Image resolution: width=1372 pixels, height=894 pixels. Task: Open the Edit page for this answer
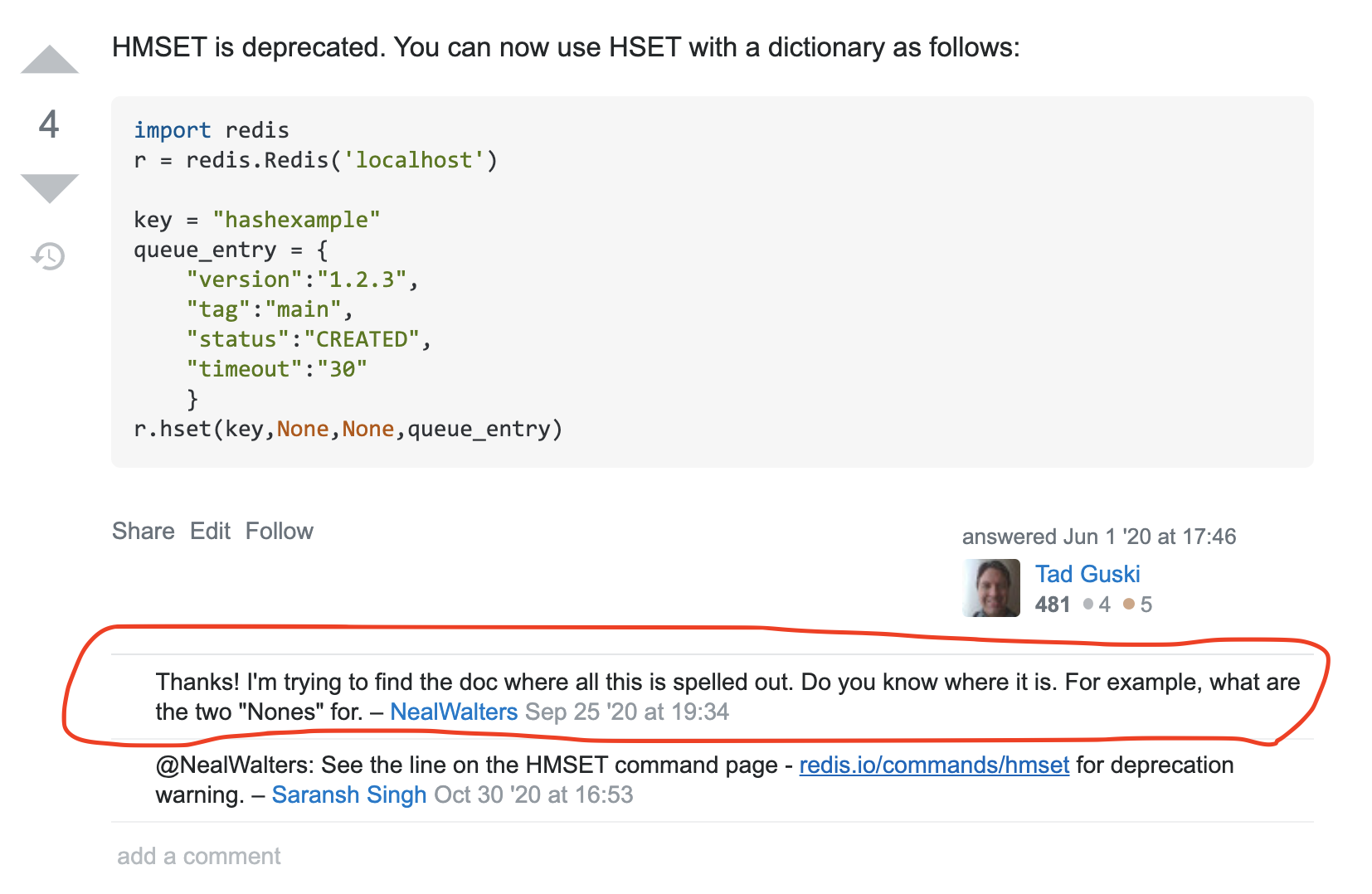tap(212, 531)
